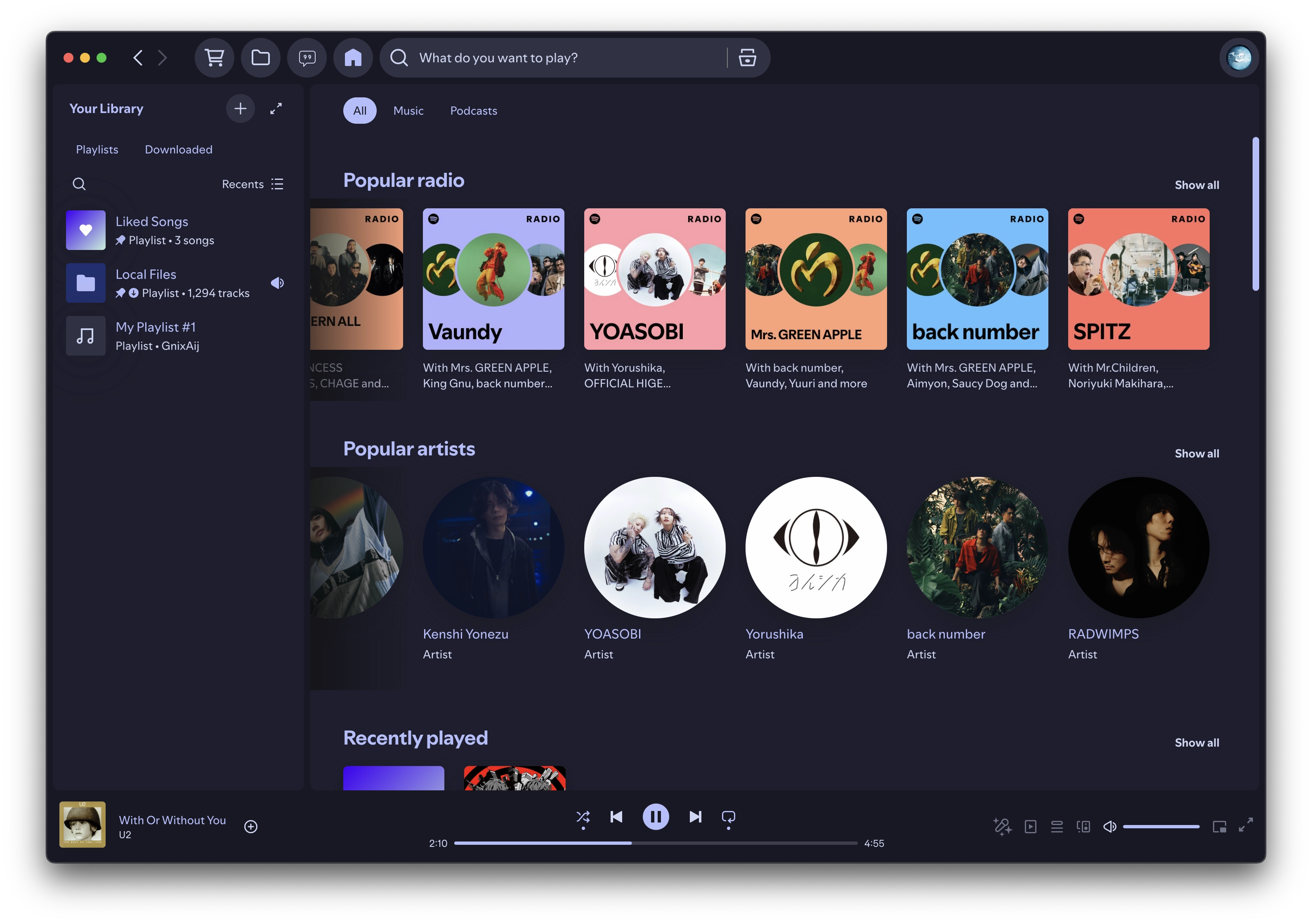Viewport: 1312px width, 924px height.
Task: Click the song progress bar
Action: click(656, 844)
